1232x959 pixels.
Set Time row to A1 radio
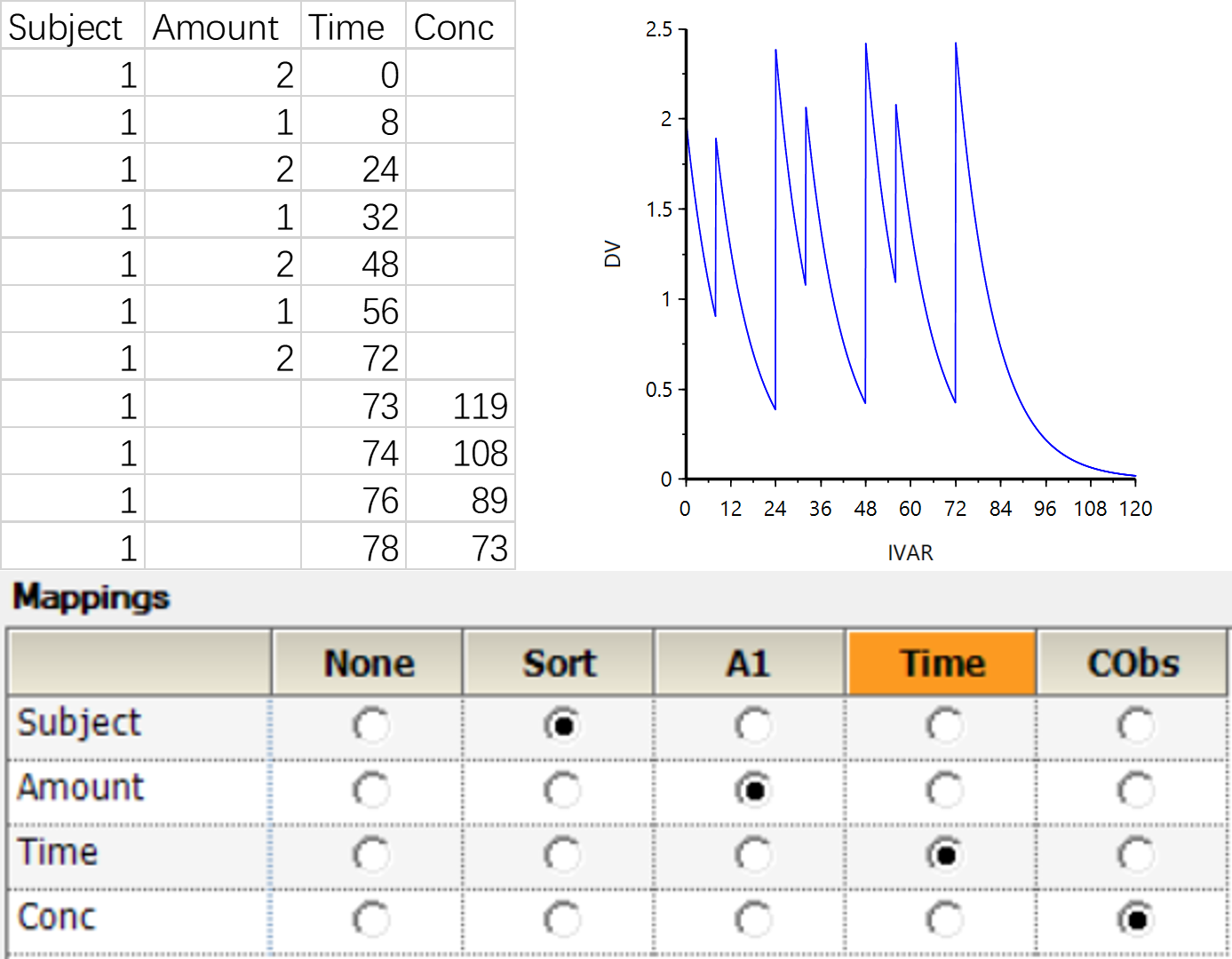pos(753,855)
